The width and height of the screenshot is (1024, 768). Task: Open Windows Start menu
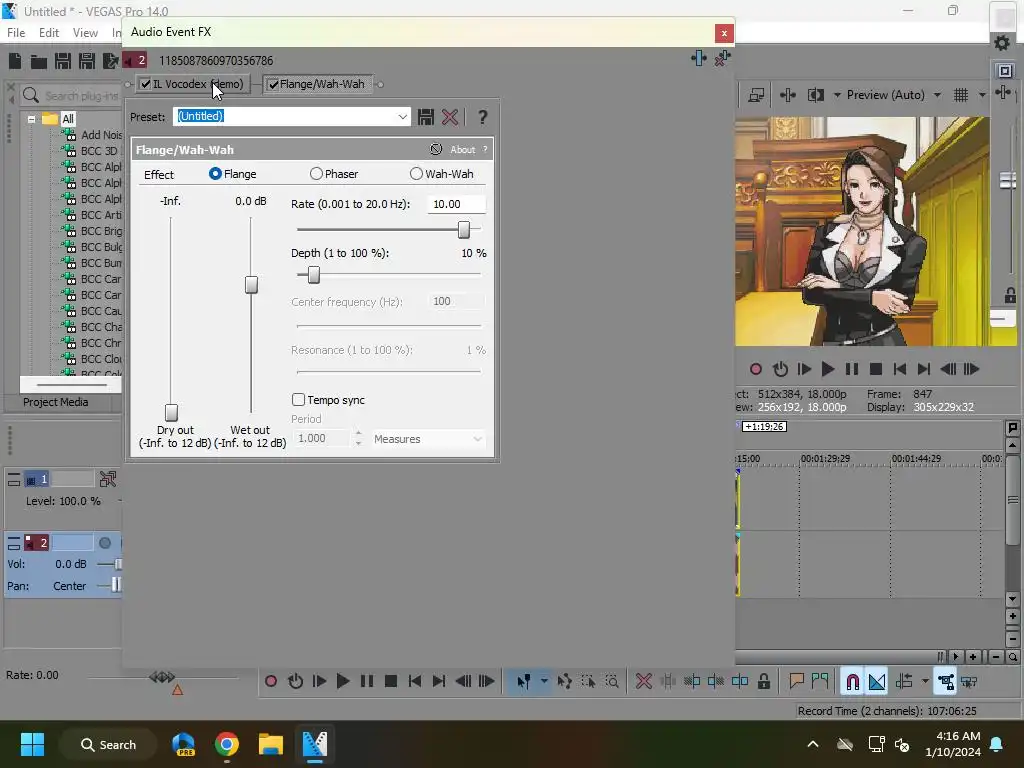32,744
